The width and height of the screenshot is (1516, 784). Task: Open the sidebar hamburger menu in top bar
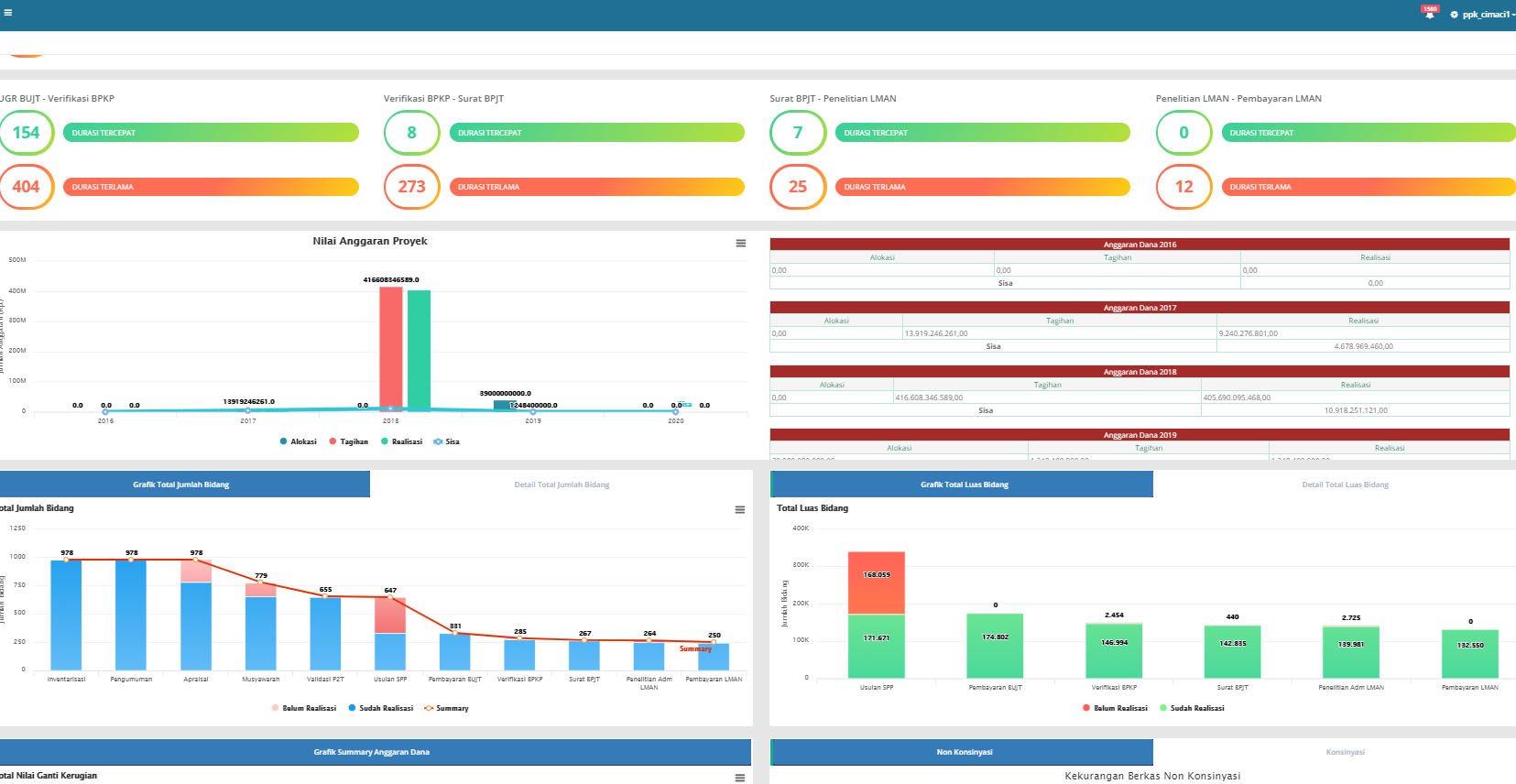(x=7, y=14)
